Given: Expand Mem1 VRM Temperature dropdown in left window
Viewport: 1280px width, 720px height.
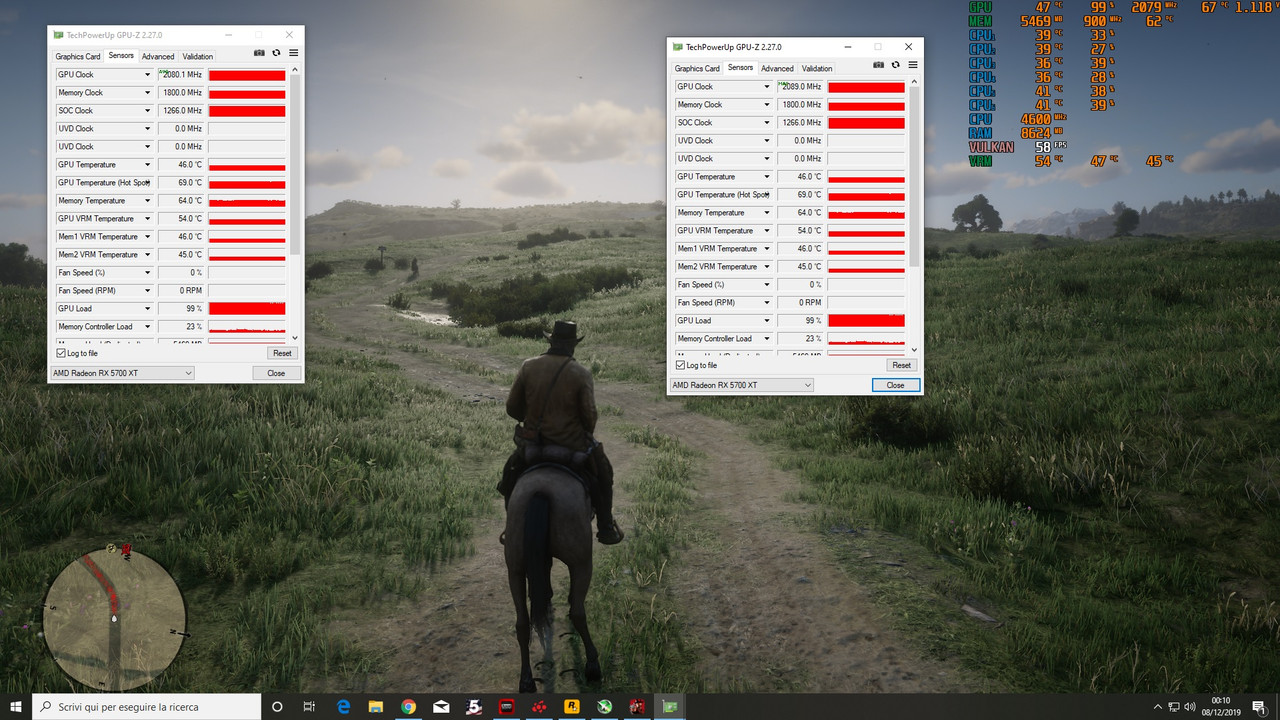Looking at the screenshot, I should [x=148, y=237].
